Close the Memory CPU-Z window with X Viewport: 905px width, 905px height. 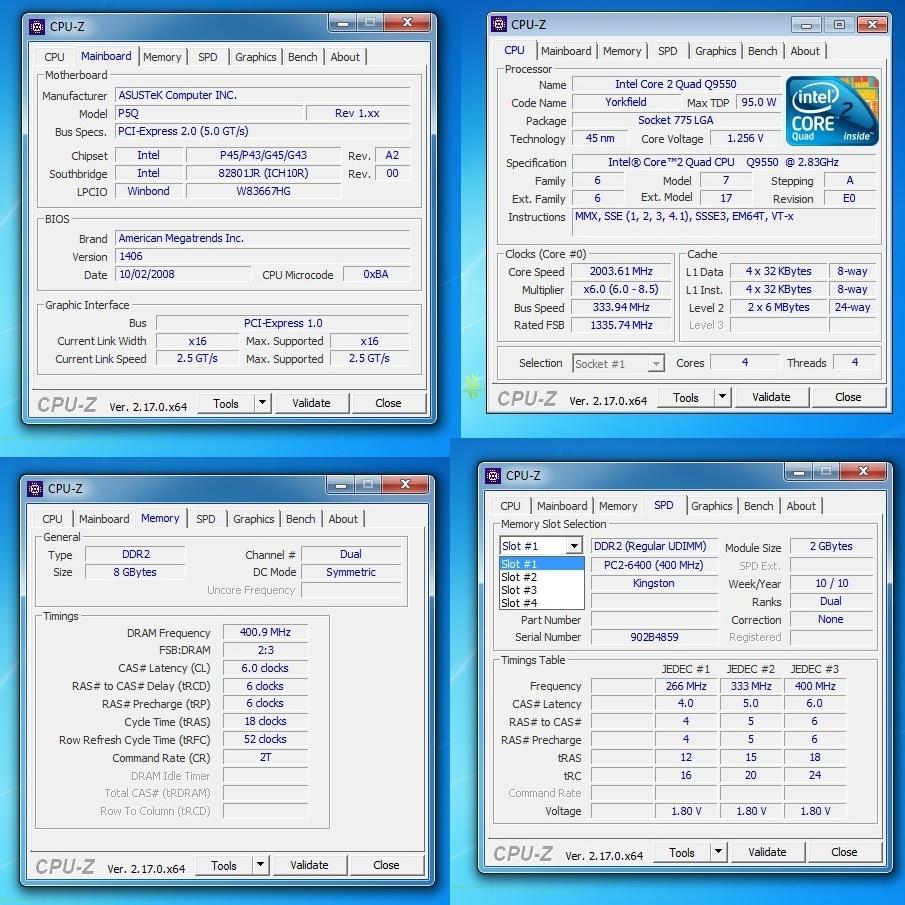406,484
